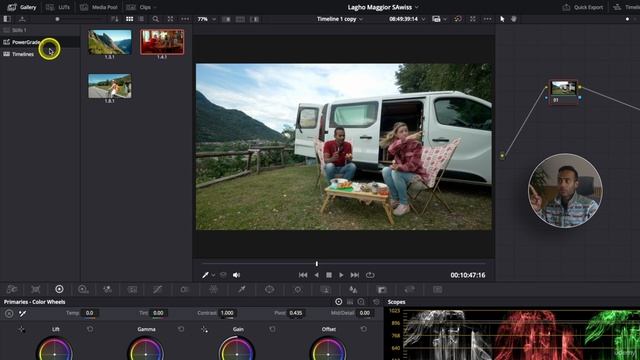Expand the viewer eyedropper tool dropdown

pyautogui.click(x=213, y=276)
